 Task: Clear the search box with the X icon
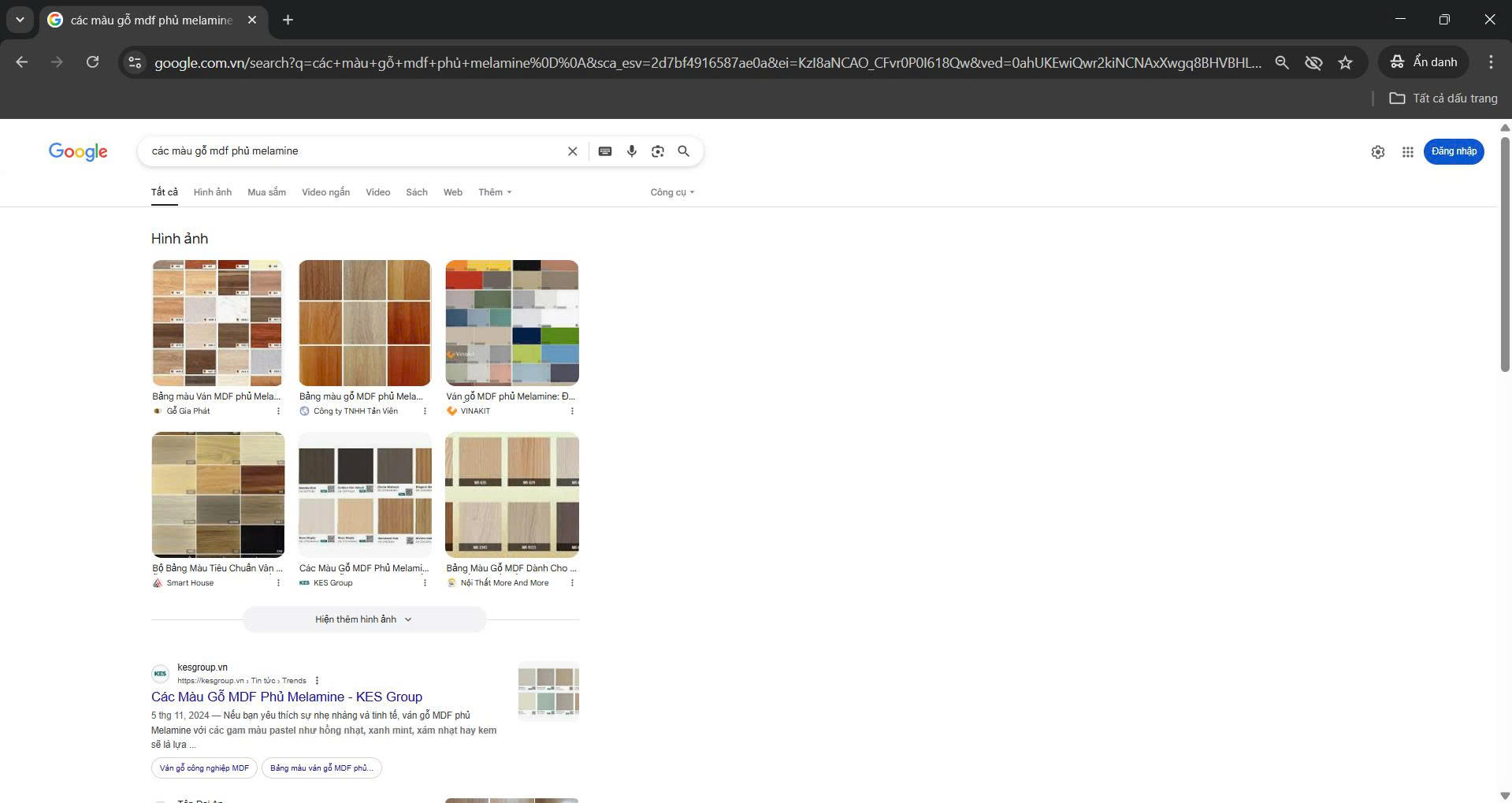point(573,151)
